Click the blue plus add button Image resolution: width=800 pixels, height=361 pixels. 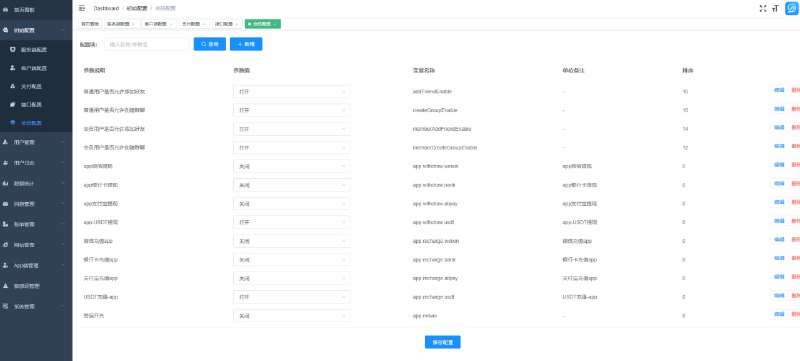tap(246, 44)
